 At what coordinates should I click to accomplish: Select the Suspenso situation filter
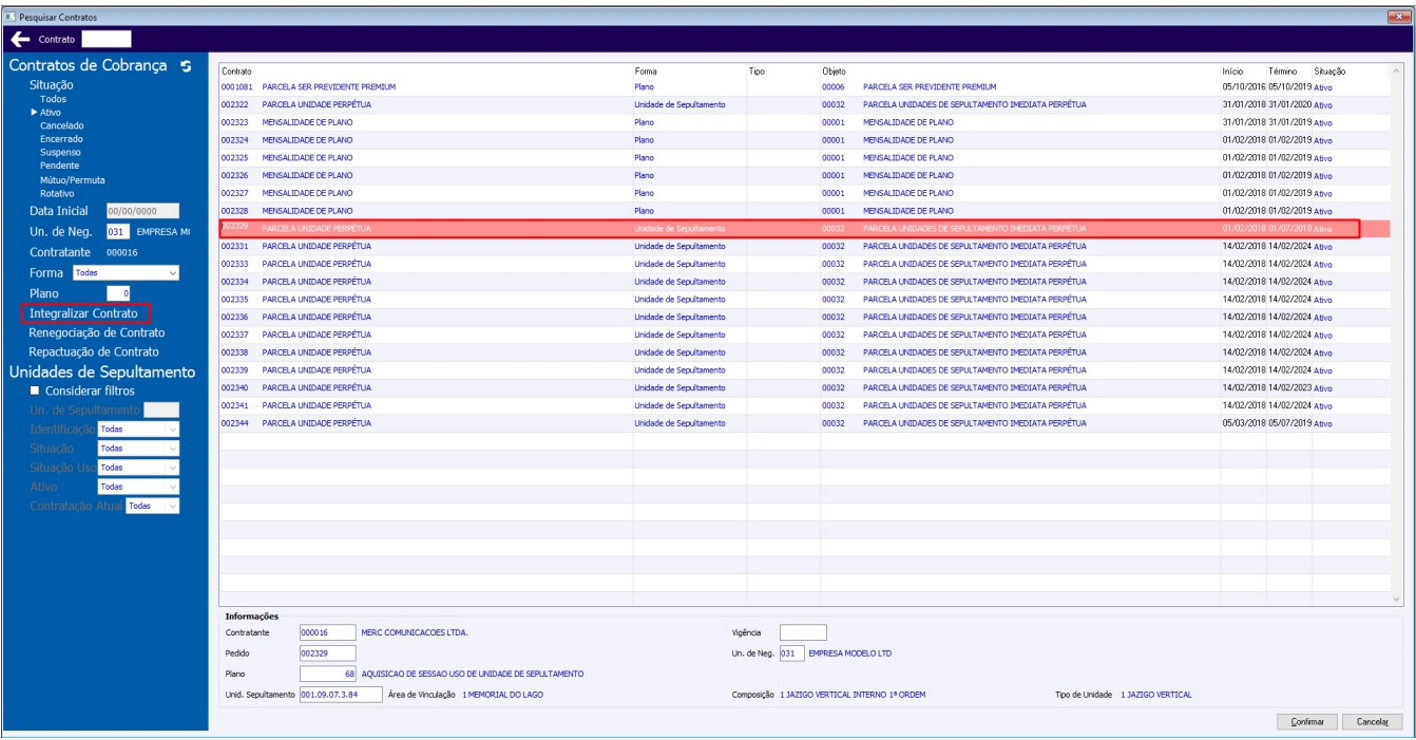coord(60,152)
